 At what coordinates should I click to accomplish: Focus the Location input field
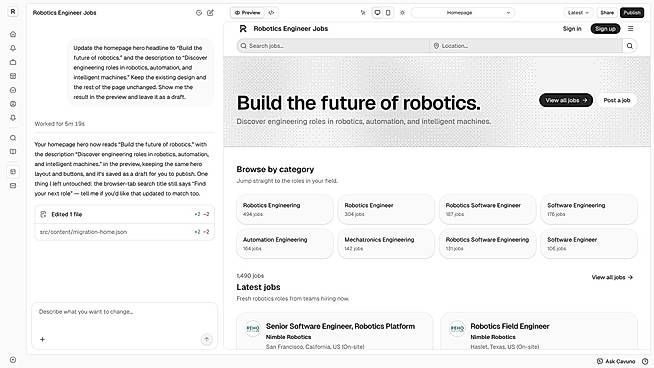pos(526,46)
